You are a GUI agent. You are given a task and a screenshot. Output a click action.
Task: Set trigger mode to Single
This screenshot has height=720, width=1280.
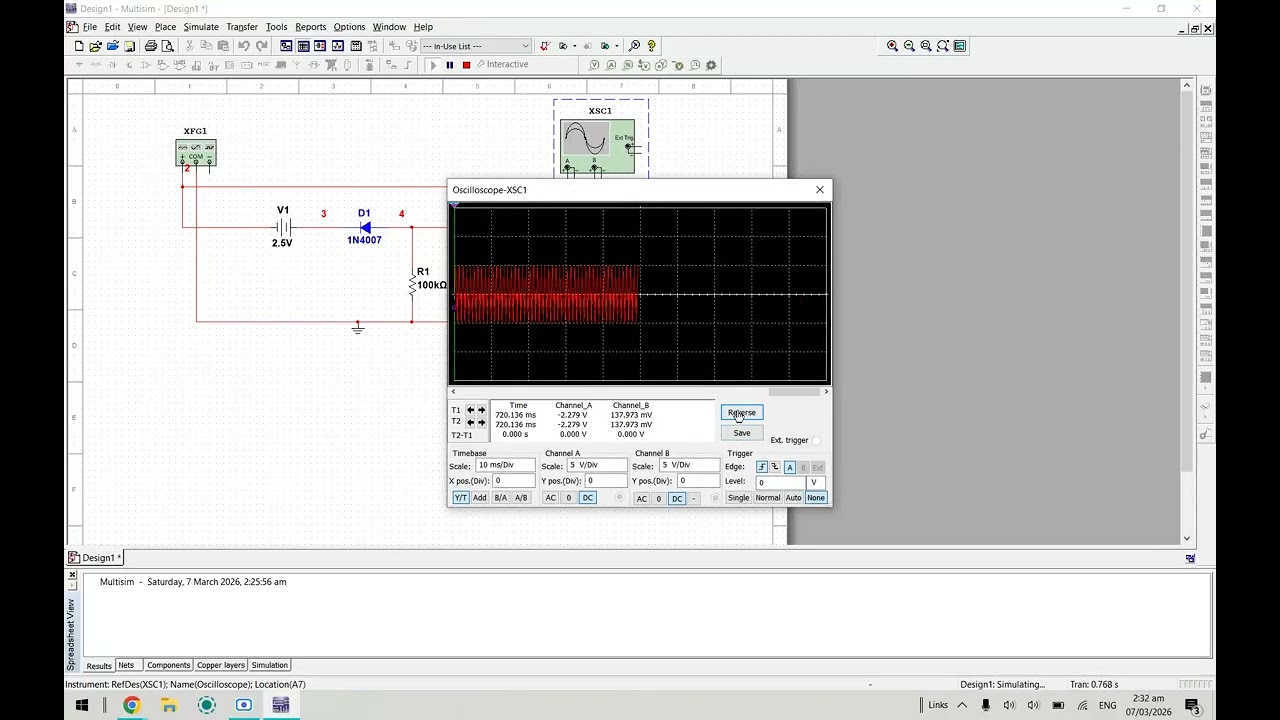click(738, 498)
